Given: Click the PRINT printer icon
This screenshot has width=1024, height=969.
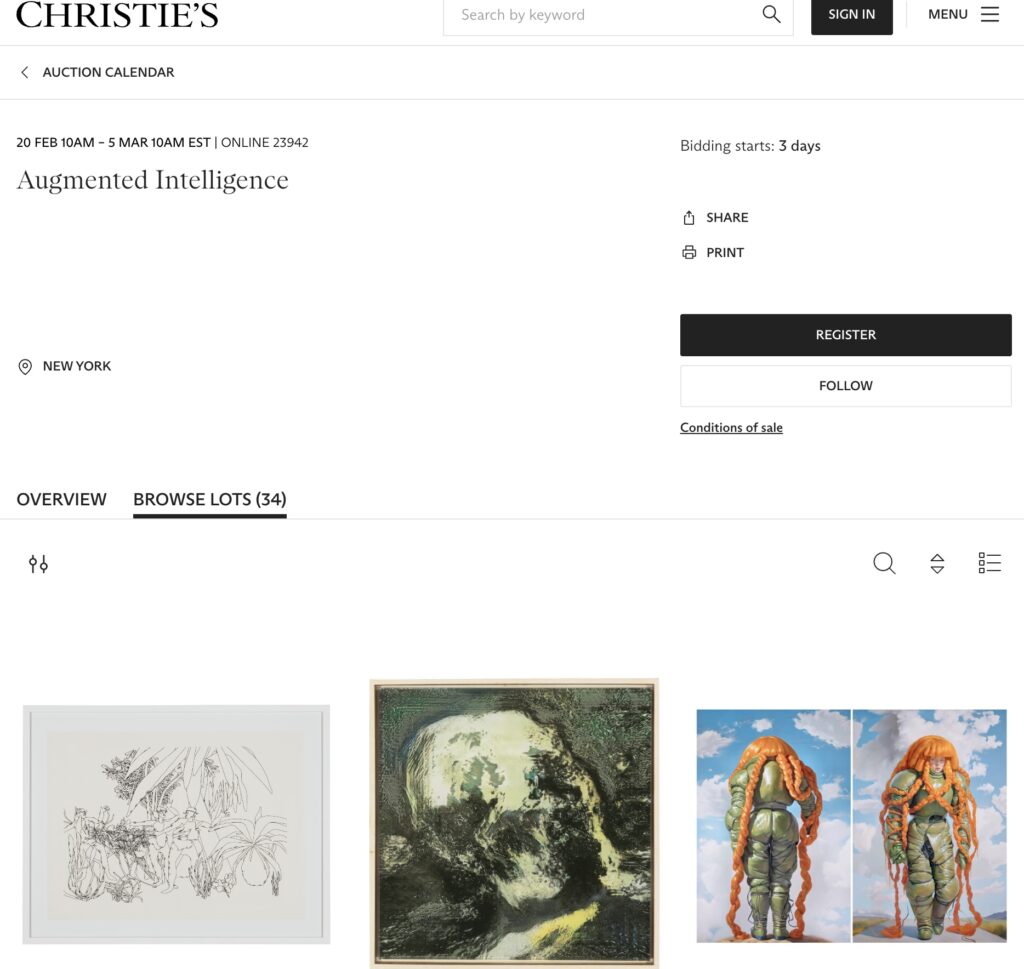Looking at the screenshot, I should [689, 252].
